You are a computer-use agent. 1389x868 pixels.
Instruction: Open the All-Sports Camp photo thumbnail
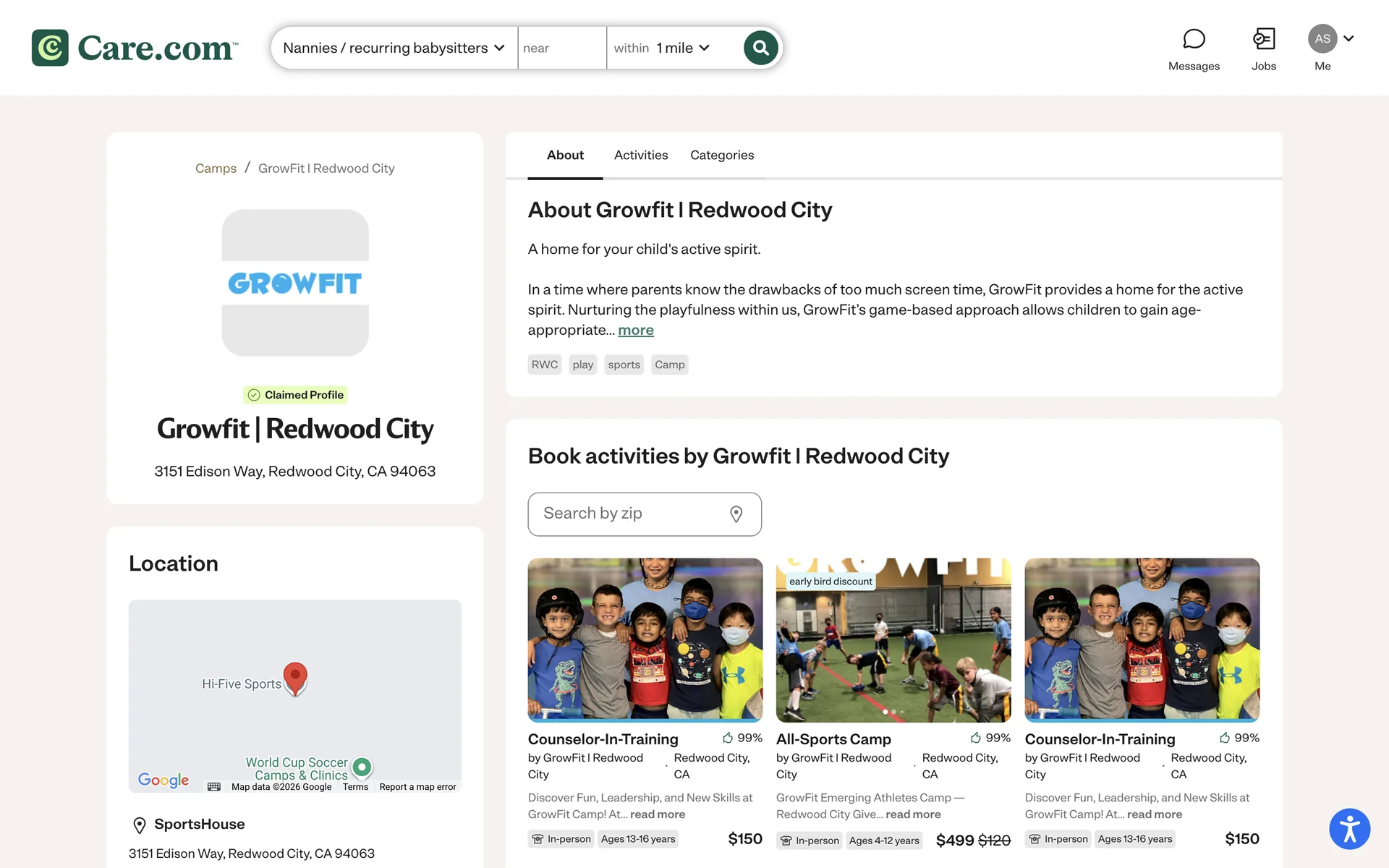coord(893,640)
